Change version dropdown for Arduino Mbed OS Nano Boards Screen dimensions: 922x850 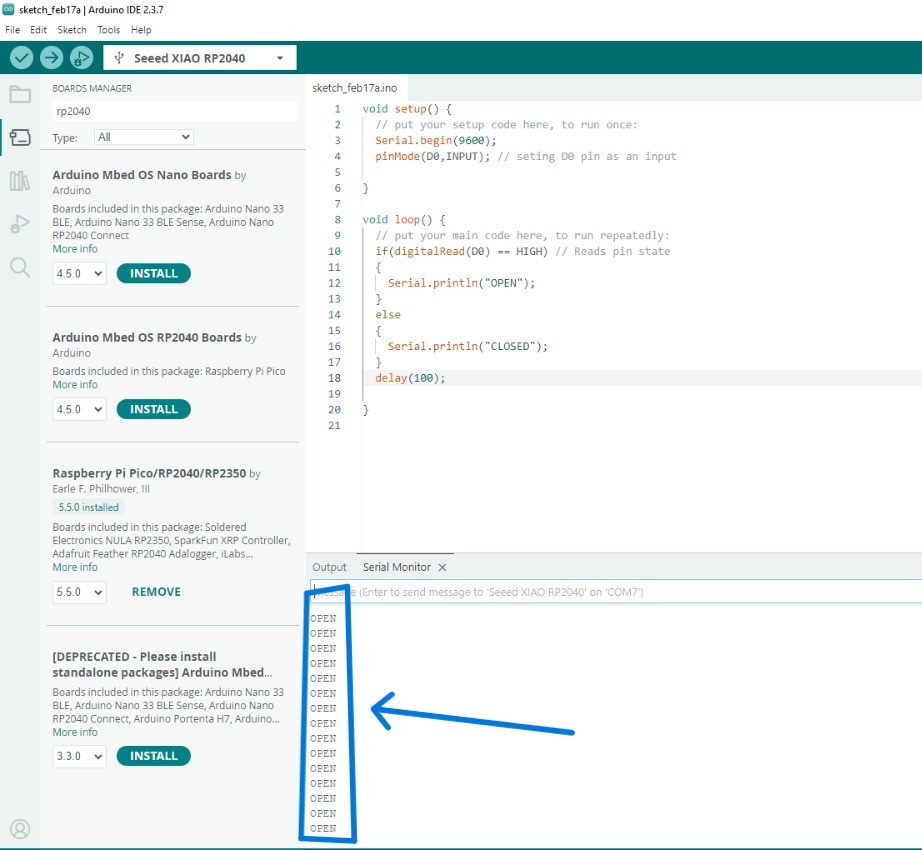point(78,273)
